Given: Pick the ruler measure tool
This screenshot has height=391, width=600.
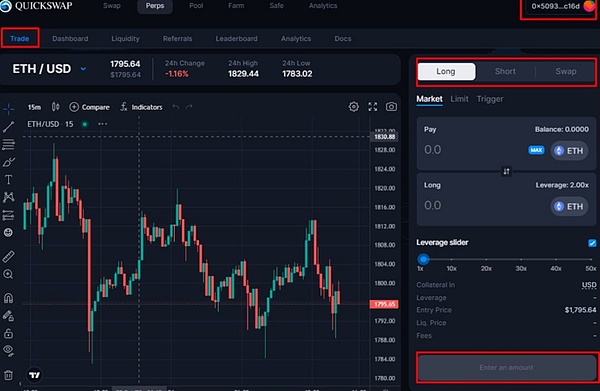Looking at the screenshot, I should (8, 256).
